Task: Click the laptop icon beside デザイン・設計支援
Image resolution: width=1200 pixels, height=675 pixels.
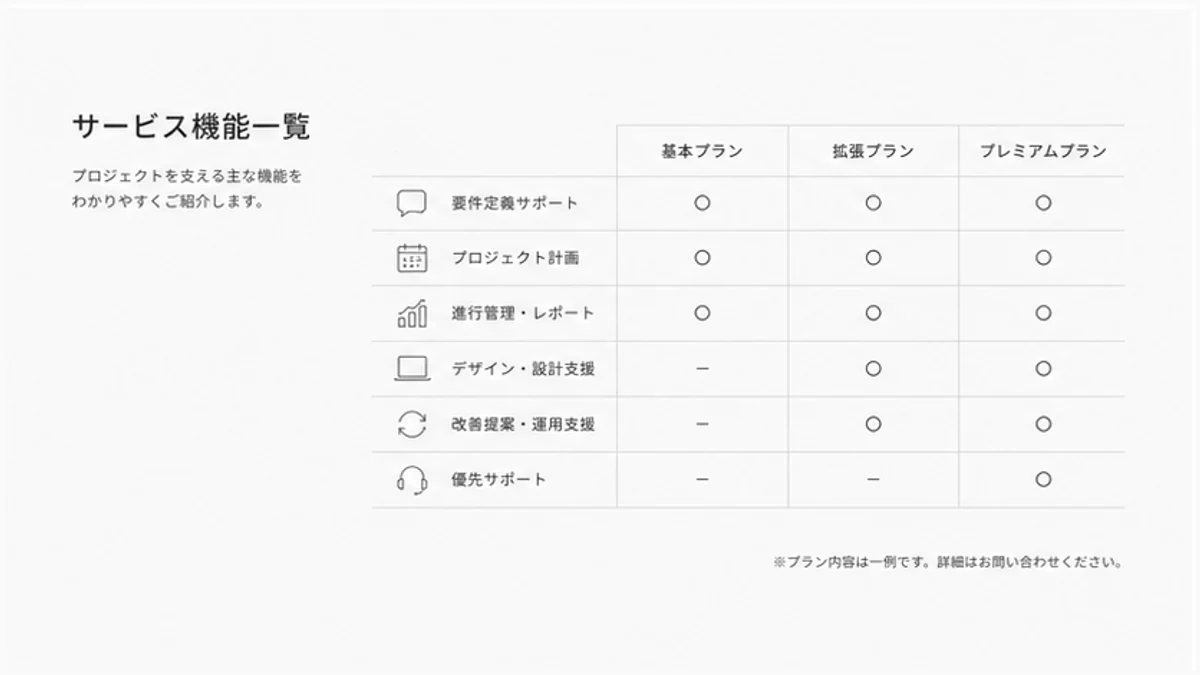Action: 411,369
